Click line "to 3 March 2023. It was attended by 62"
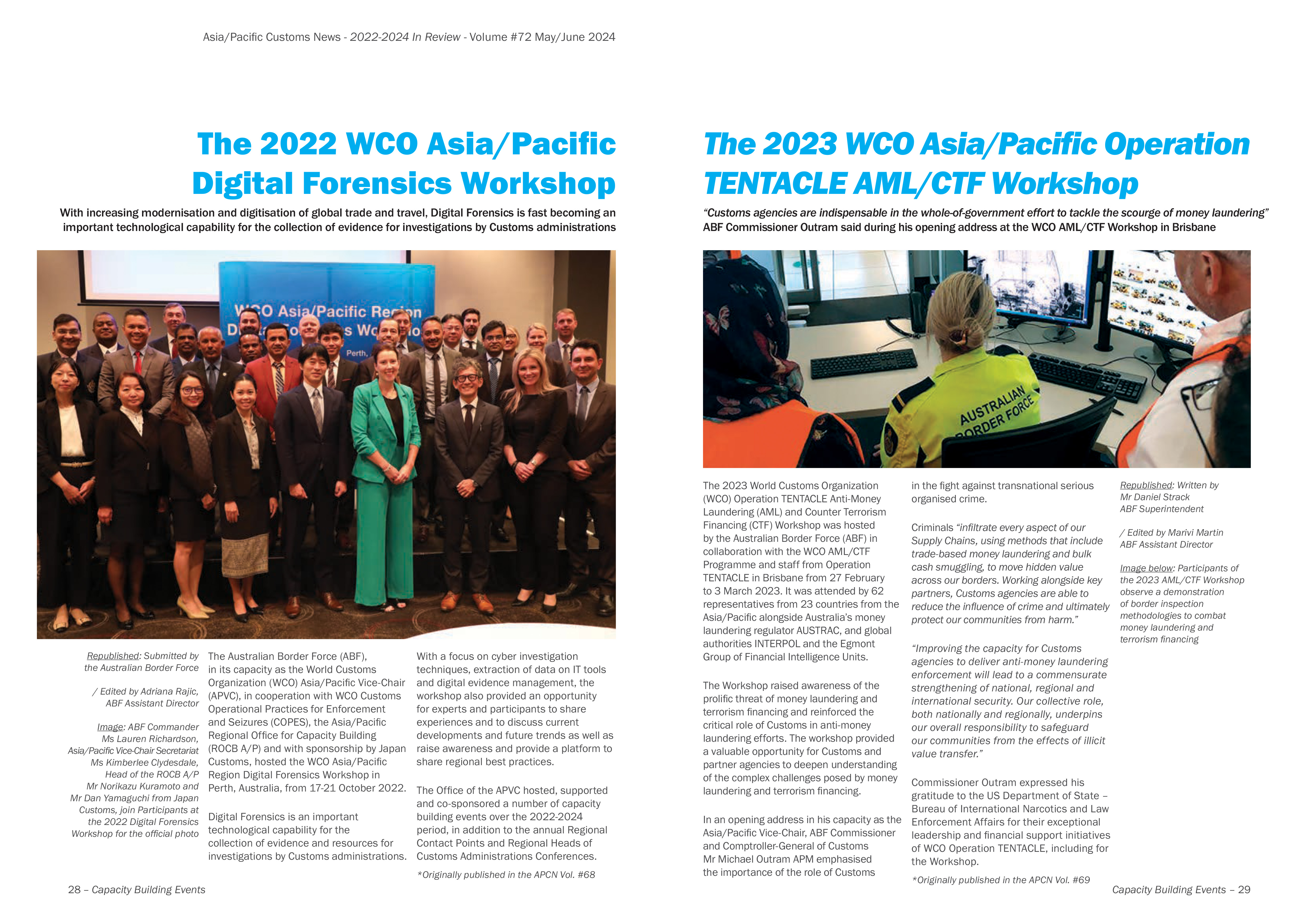 (793, 591)
